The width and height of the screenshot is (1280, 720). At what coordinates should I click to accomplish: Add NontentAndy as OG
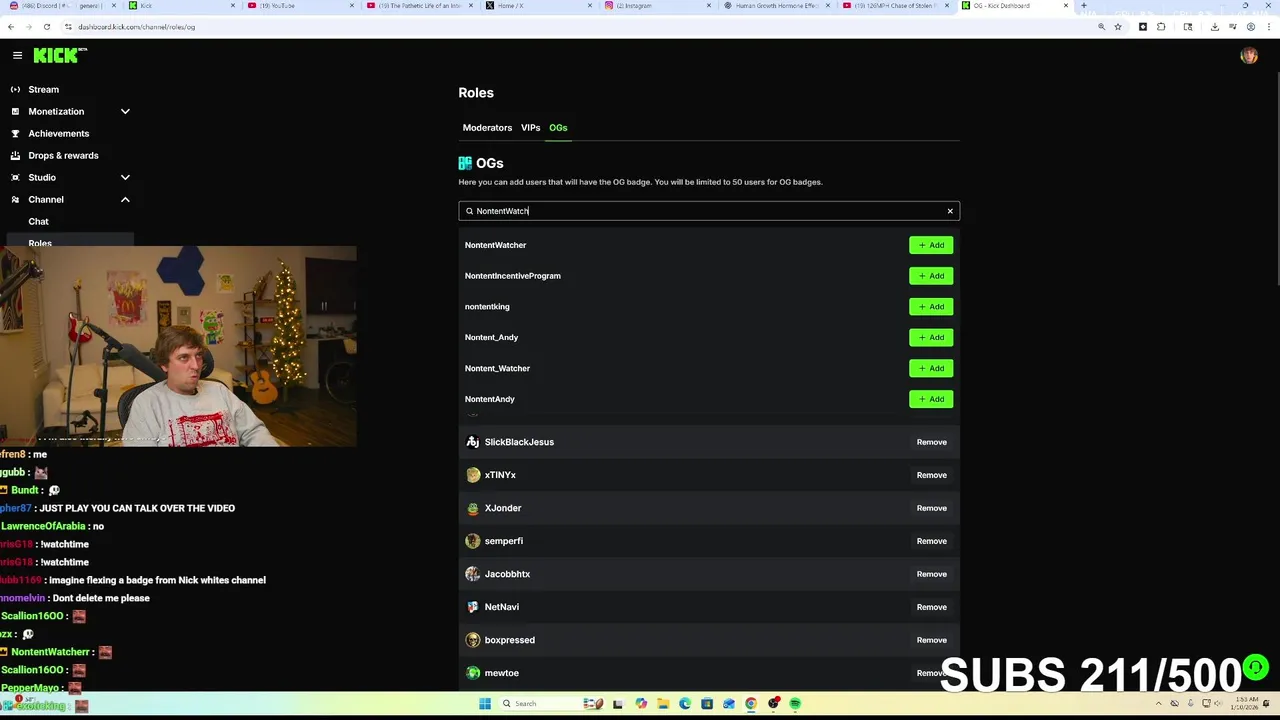coord(931,399)
